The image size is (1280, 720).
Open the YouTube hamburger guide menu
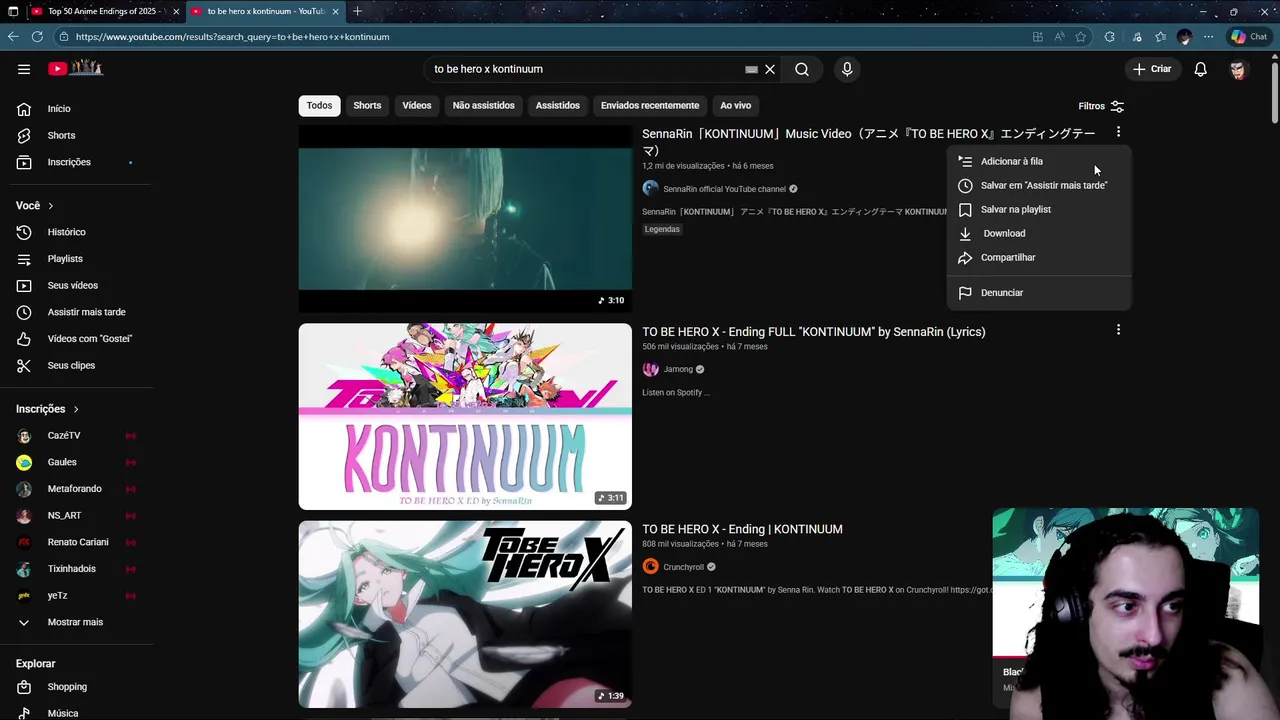[x=24, y=69]
